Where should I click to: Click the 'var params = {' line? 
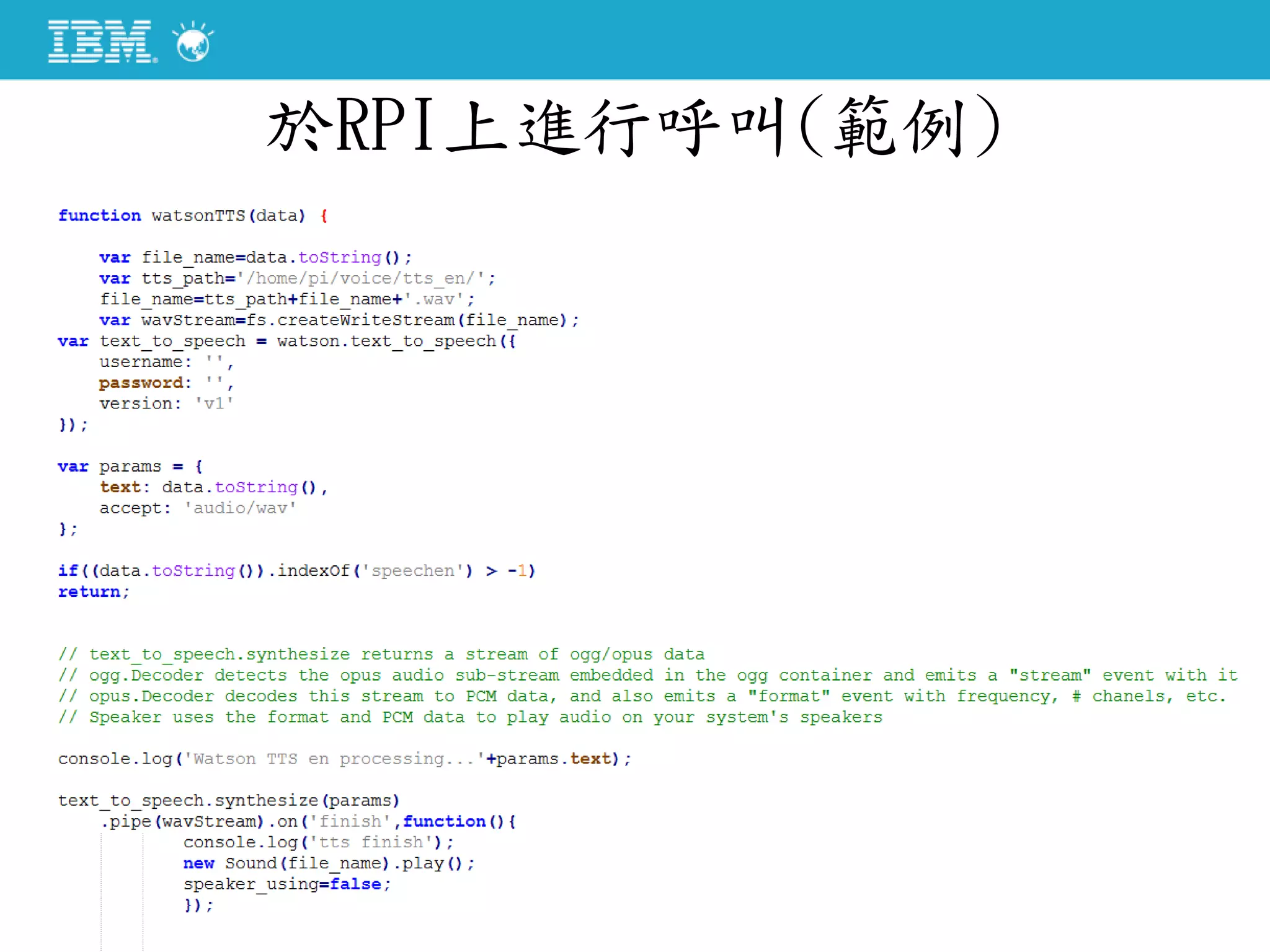(130, 467)
